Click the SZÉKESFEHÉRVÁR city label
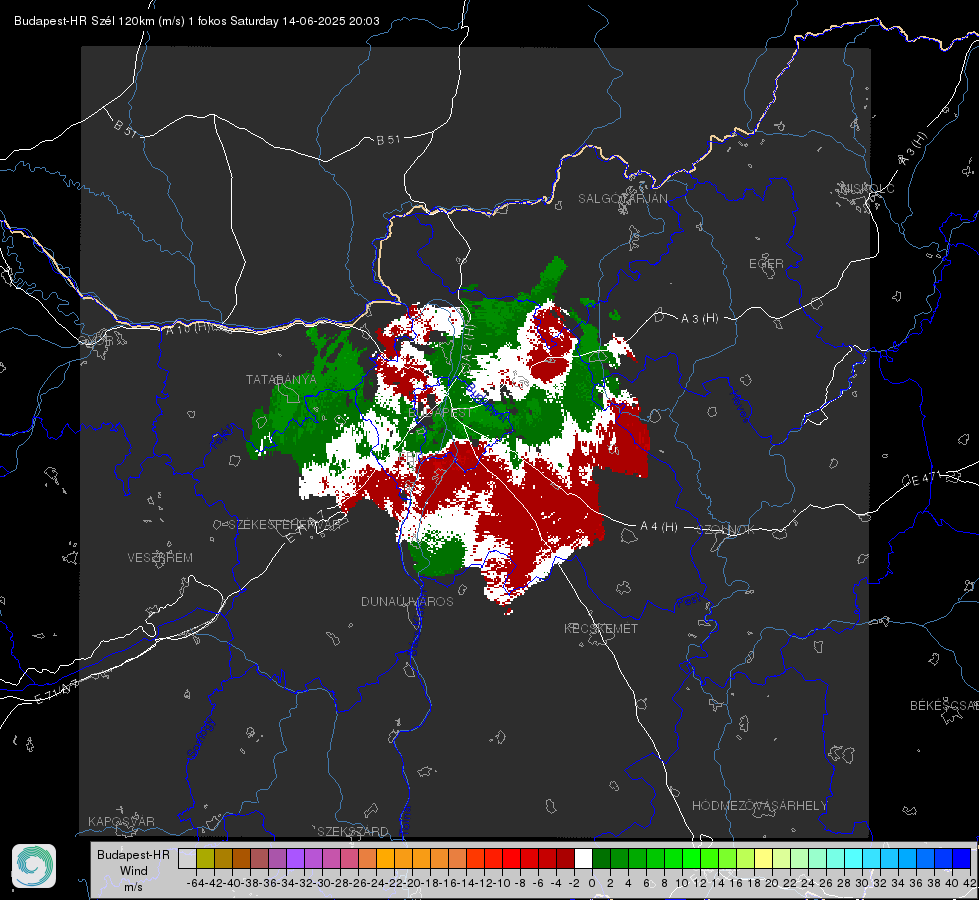The image size is (979, 900). click(285, 525)
